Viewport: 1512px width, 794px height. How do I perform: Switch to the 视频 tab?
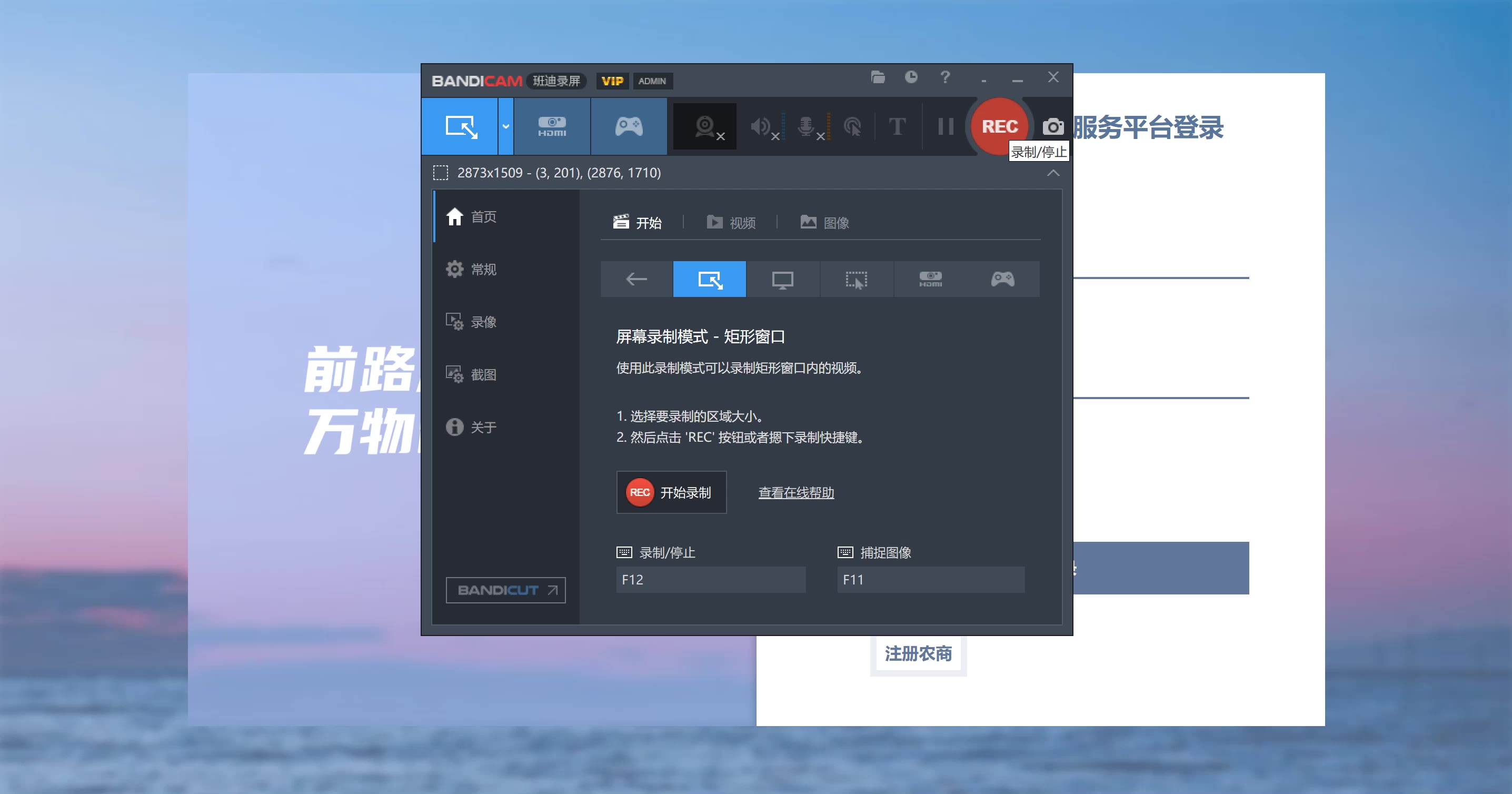(731, 222)
